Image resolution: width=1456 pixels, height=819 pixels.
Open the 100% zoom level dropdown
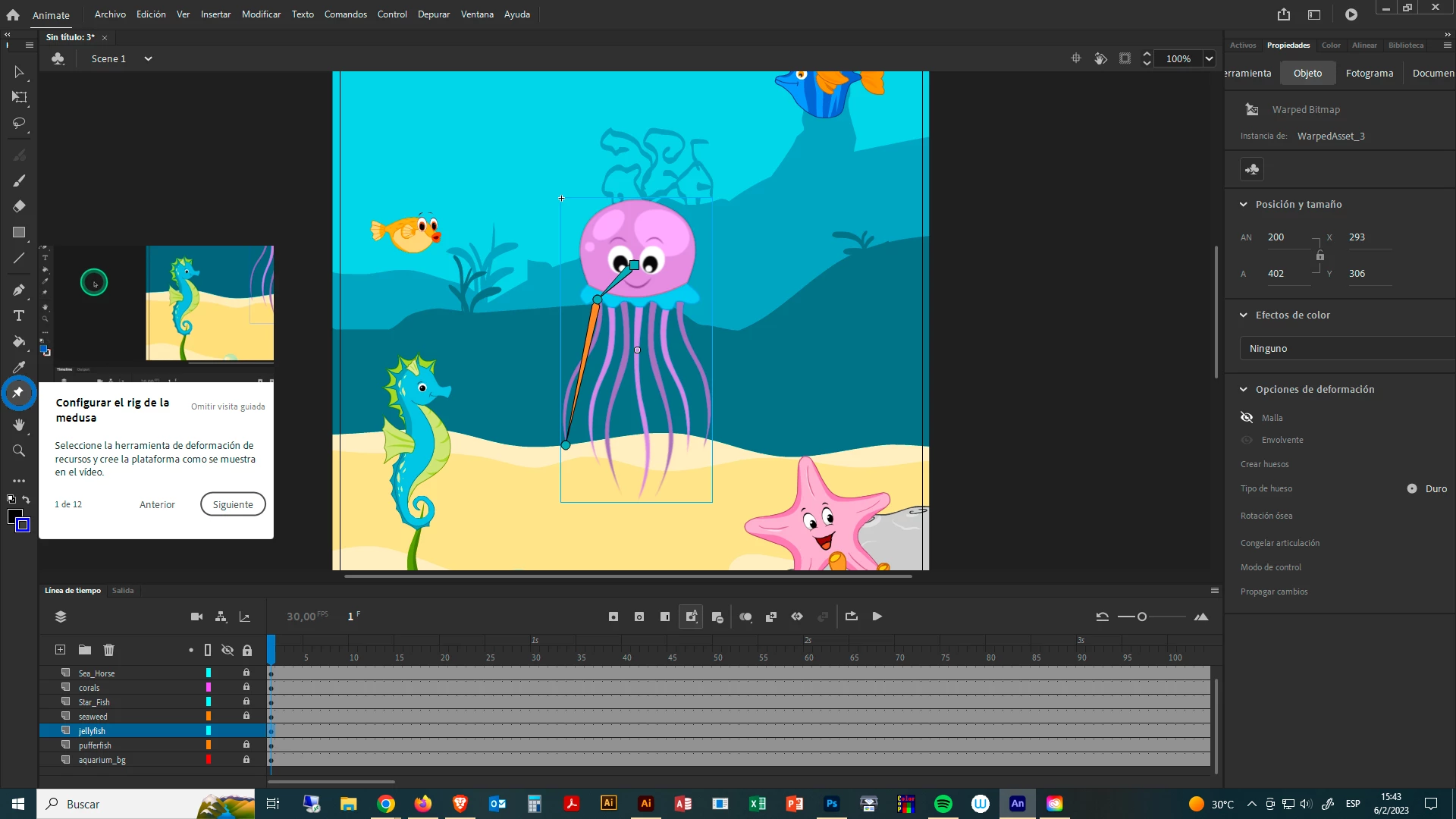pyautogui.click(x=1209, y=58)
